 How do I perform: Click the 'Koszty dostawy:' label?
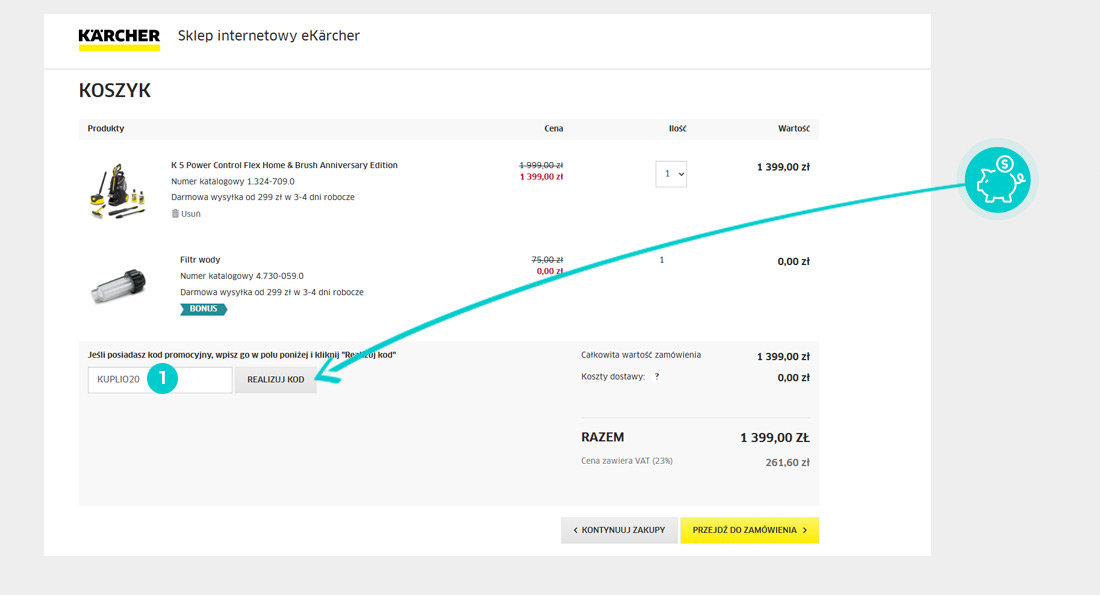point(613,377)
